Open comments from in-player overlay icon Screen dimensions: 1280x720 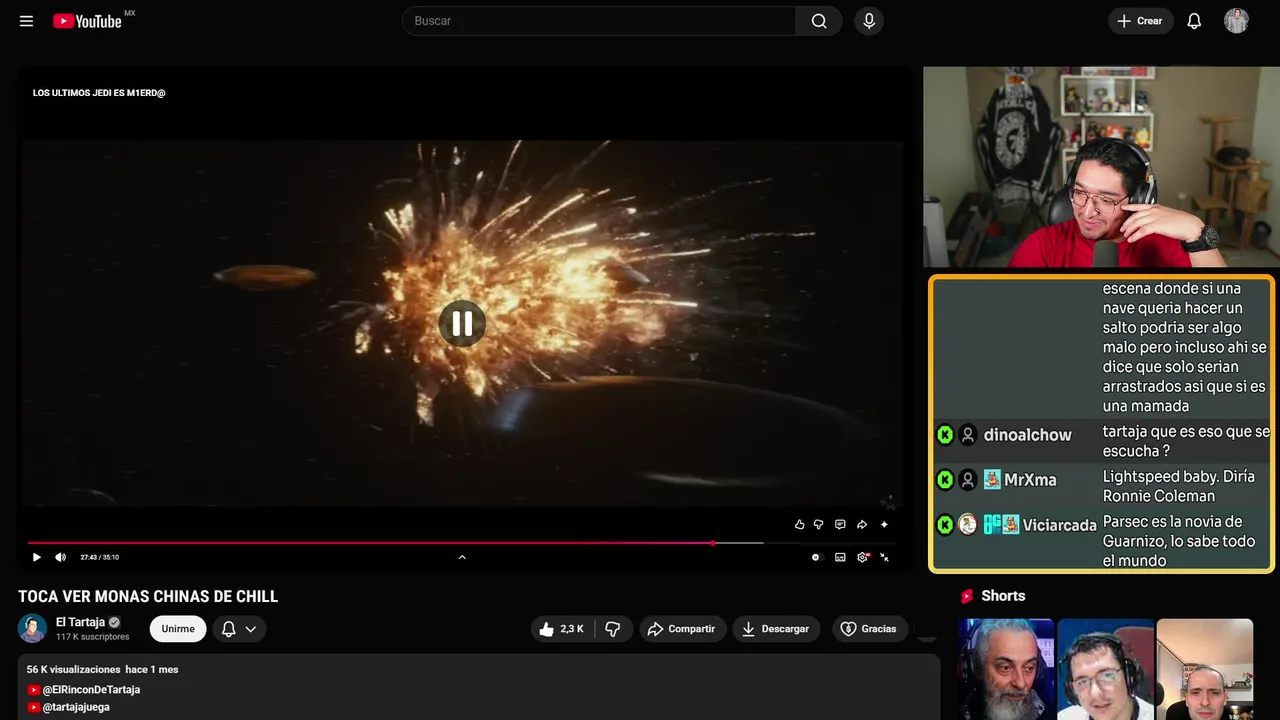[x=840, y=524]
